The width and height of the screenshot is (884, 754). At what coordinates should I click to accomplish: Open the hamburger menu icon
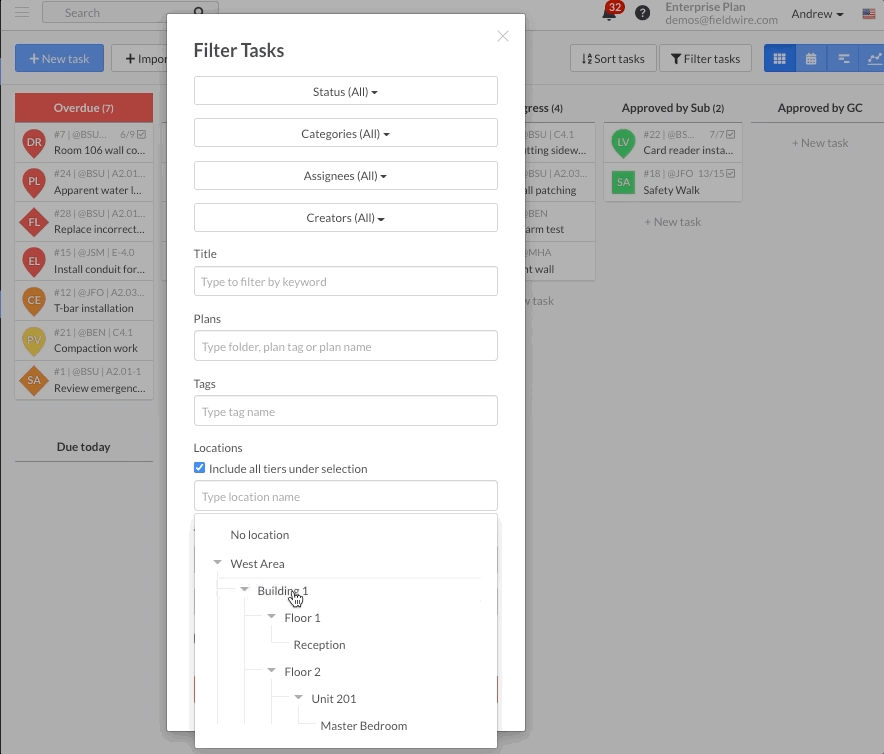coord(22,13)
